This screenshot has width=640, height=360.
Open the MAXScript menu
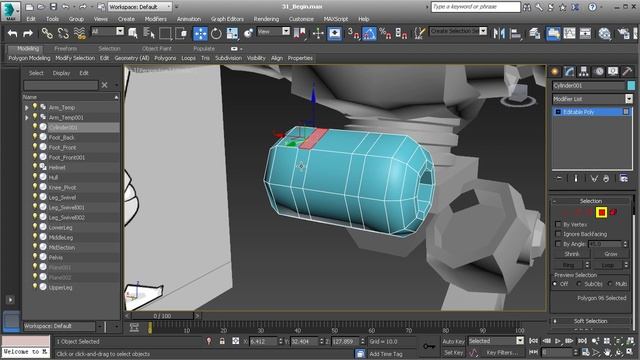[x=336, y=19]
